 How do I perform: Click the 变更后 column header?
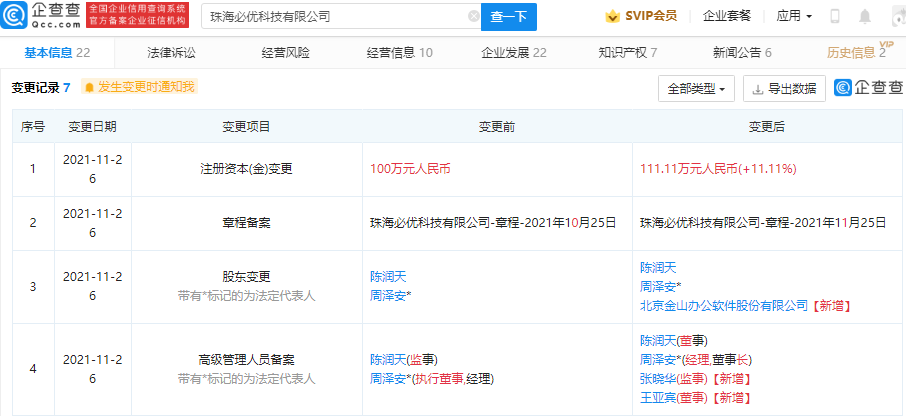767,127
